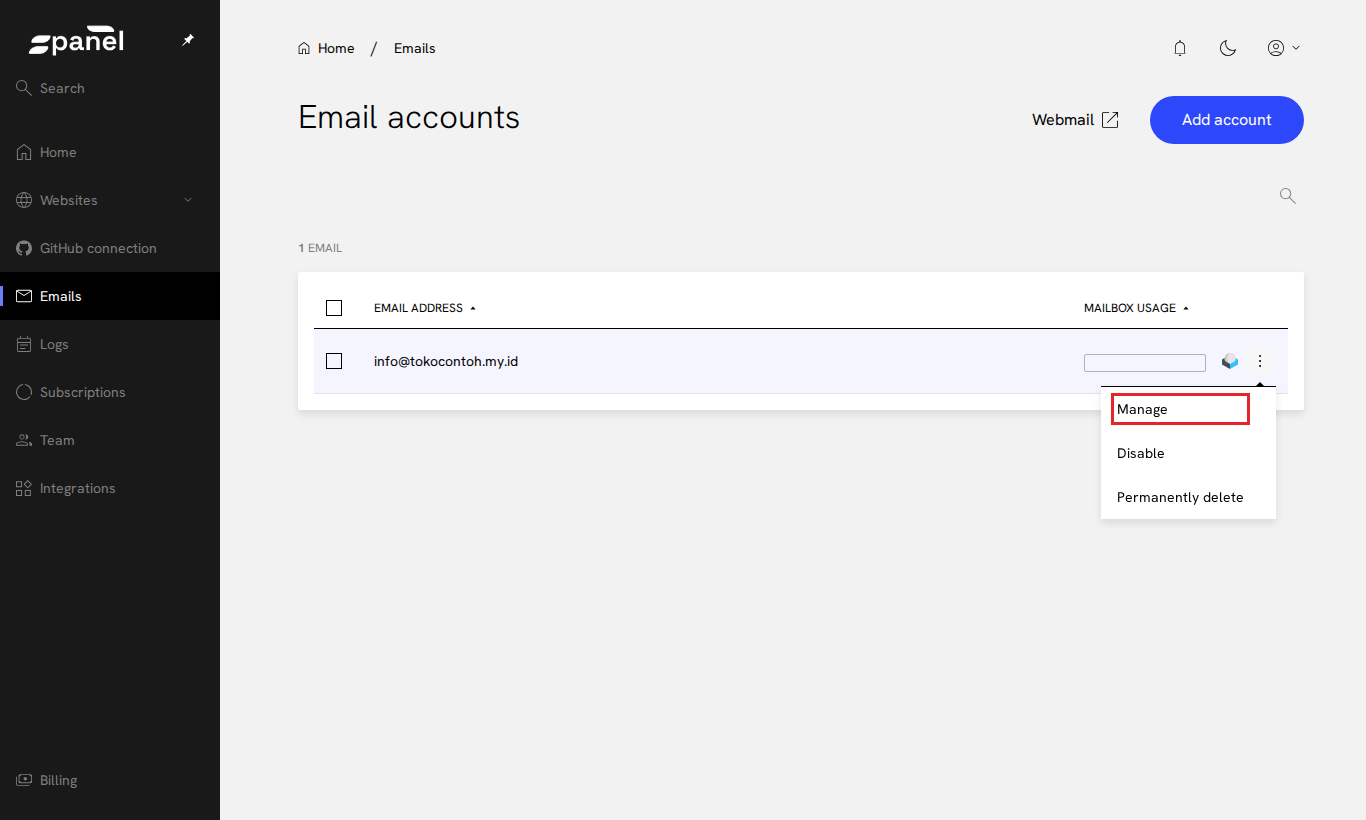The width and height of the screenshot is (1366, 820).
Task: Open Subscriptions in the sidebar
Action: tap(110, 392)
